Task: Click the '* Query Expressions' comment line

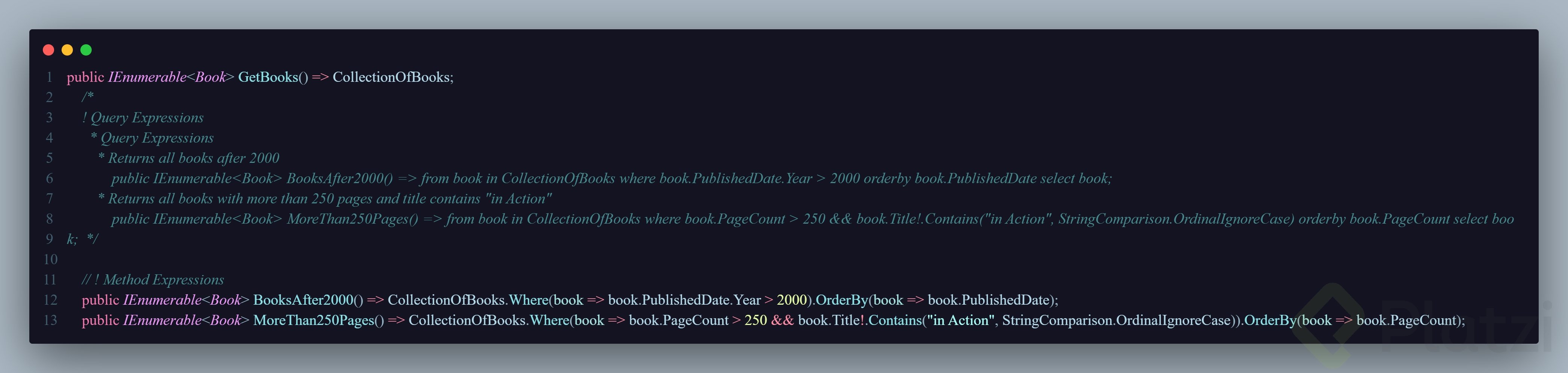Action: (x=152, y=138)
